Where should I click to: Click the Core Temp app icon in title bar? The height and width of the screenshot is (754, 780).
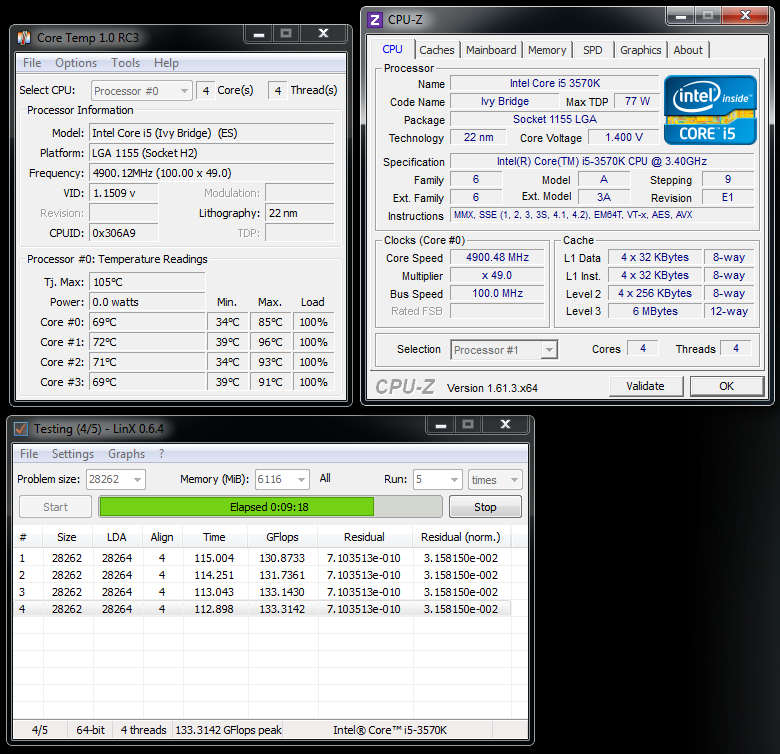click(23, 38)
